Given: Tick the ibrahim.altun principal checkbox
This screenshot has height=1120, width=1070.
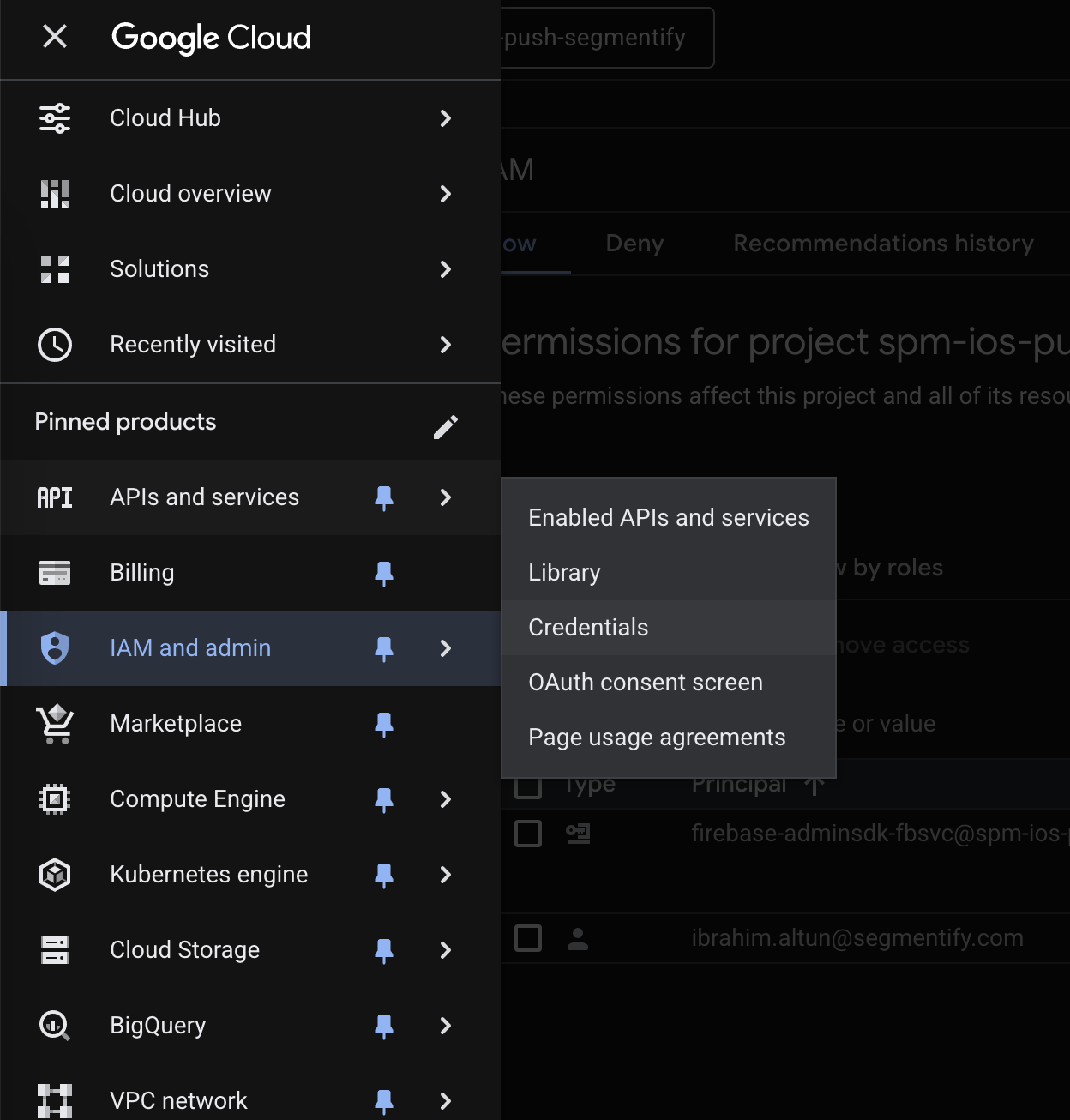Looking at the screenshot, I should (x=528, y=938).
